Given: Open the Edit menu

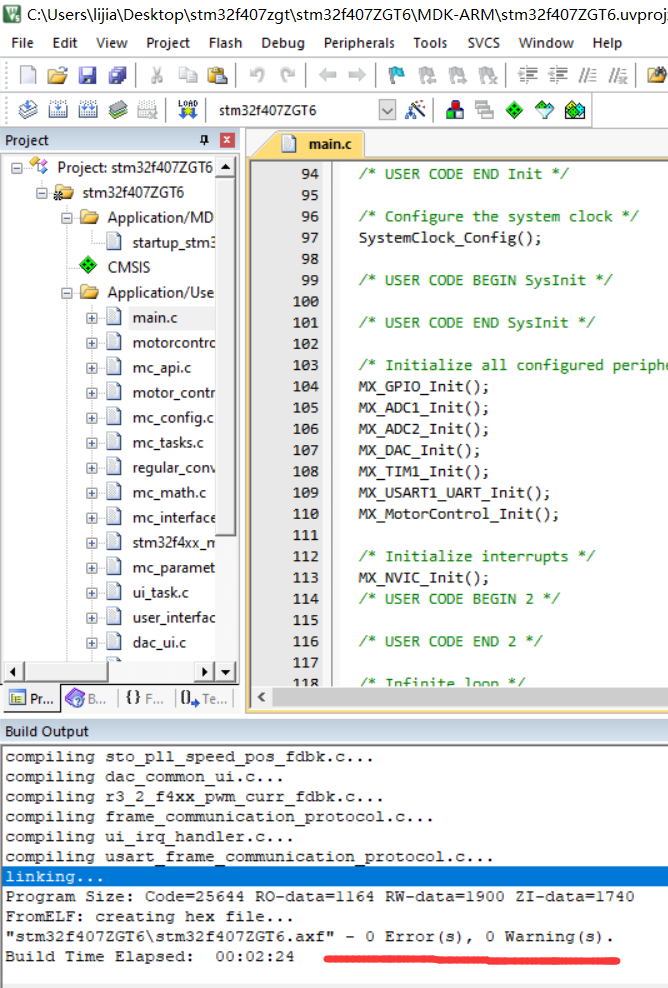Looking at the screenshot, I should click(x=64, y=43).
